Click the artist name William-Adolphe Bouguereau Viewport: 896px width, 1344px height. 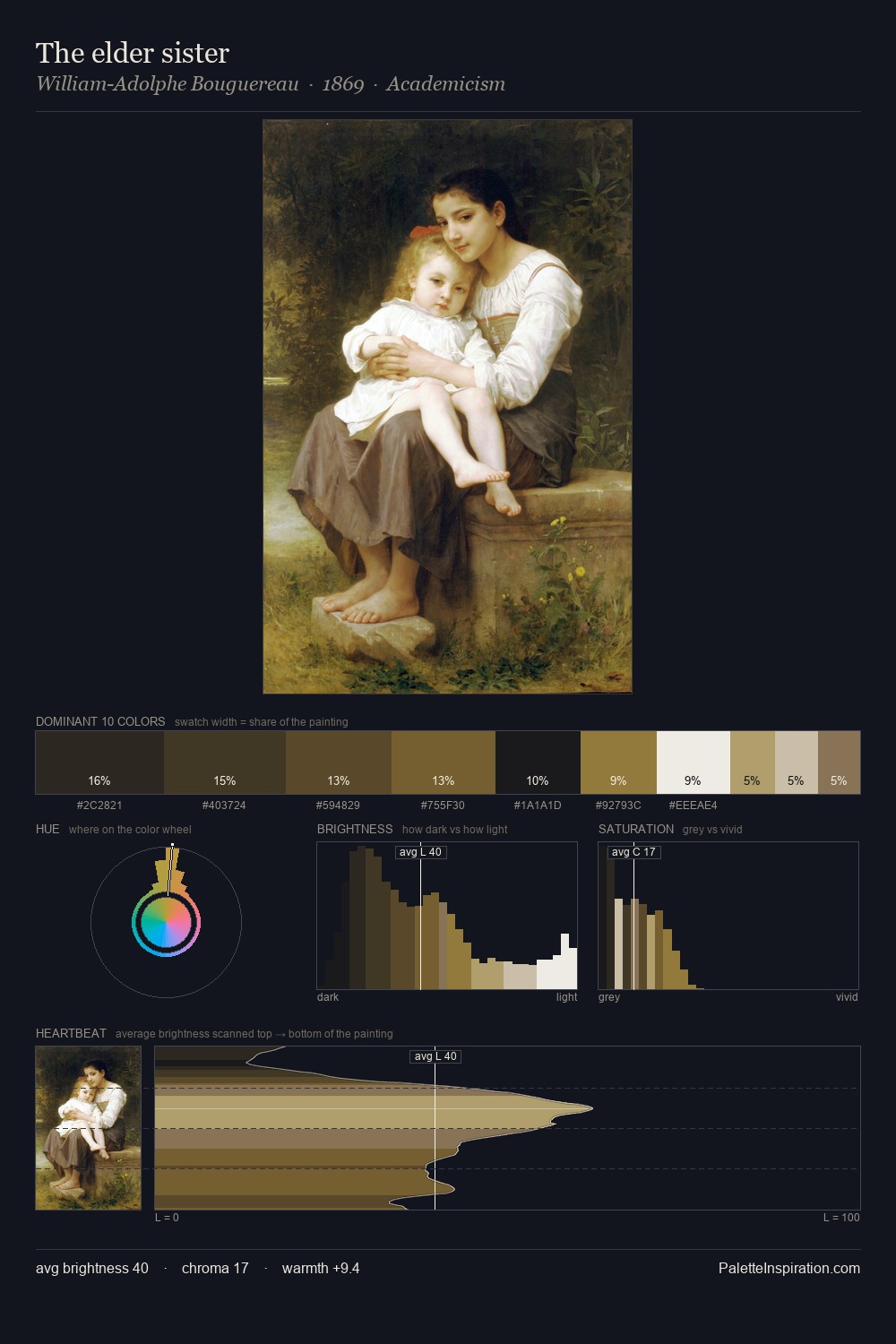click(x=168, y=84)
